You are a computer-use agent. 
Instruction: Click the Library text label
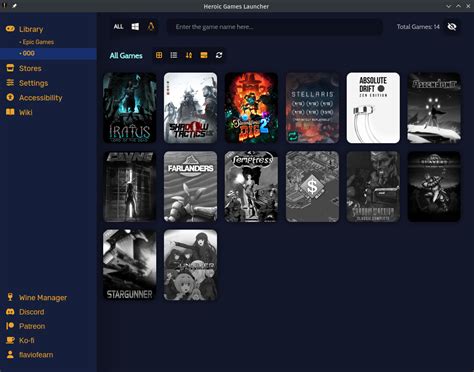pyautogui.click(x=31, y=29)
